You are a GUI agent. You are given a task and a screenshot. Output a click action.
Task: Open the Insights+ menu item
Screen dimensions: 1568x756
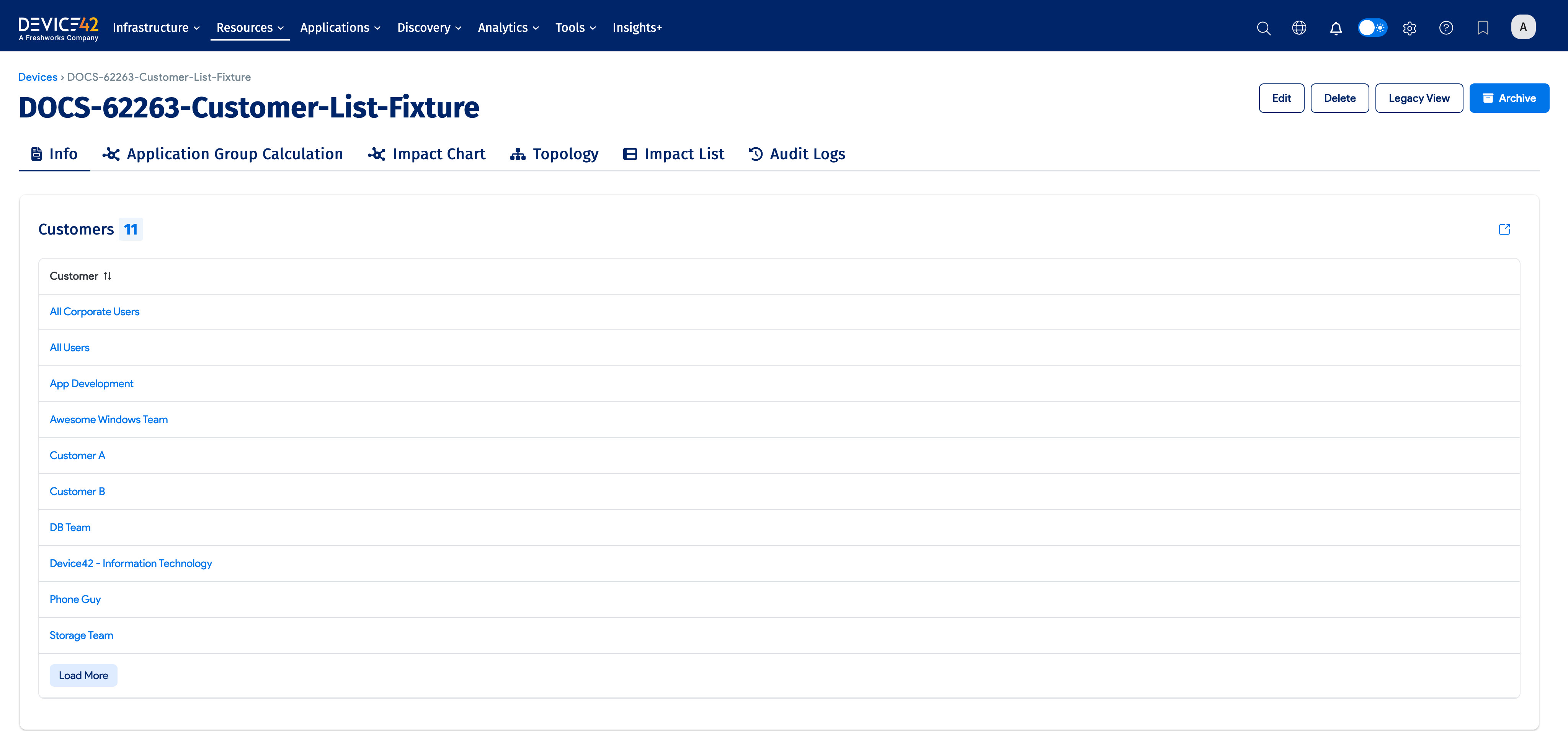pyautogui.click(x=637, y=28)
